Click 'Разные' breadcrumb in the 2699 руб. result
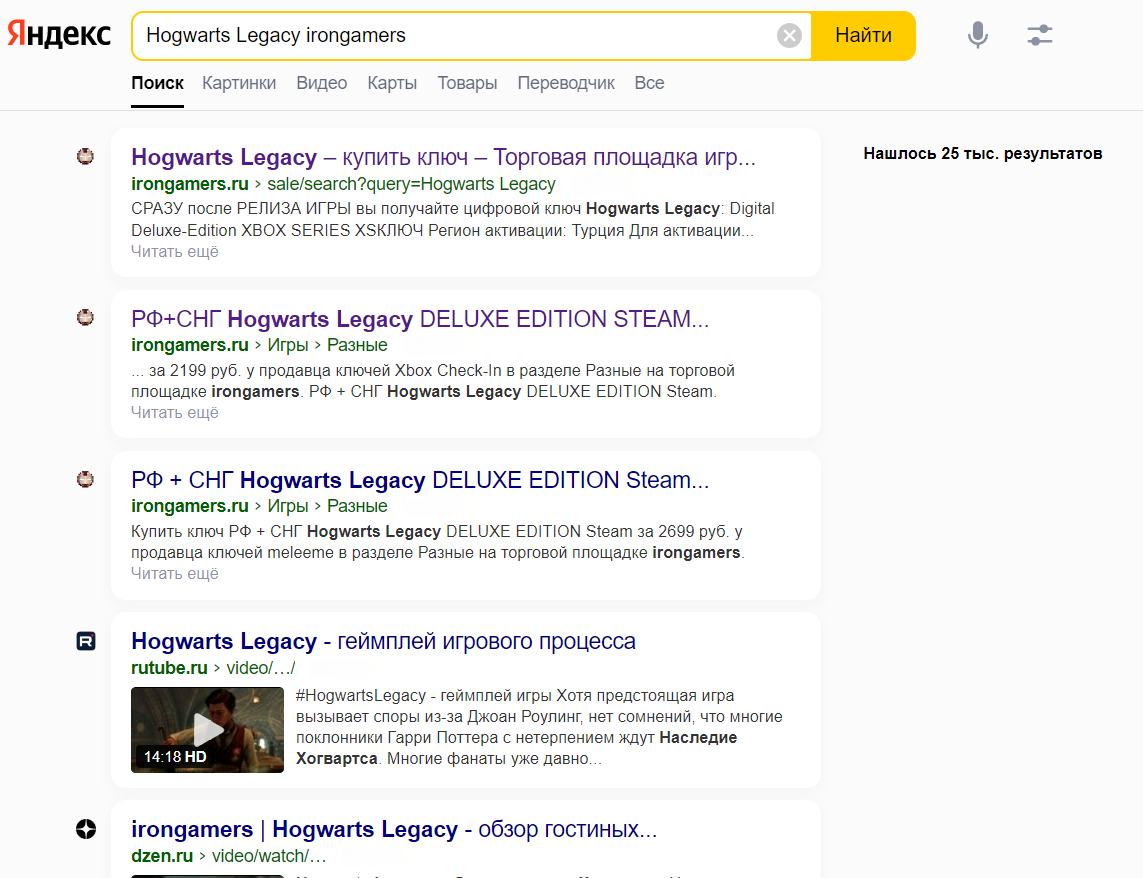 point(357,506)
